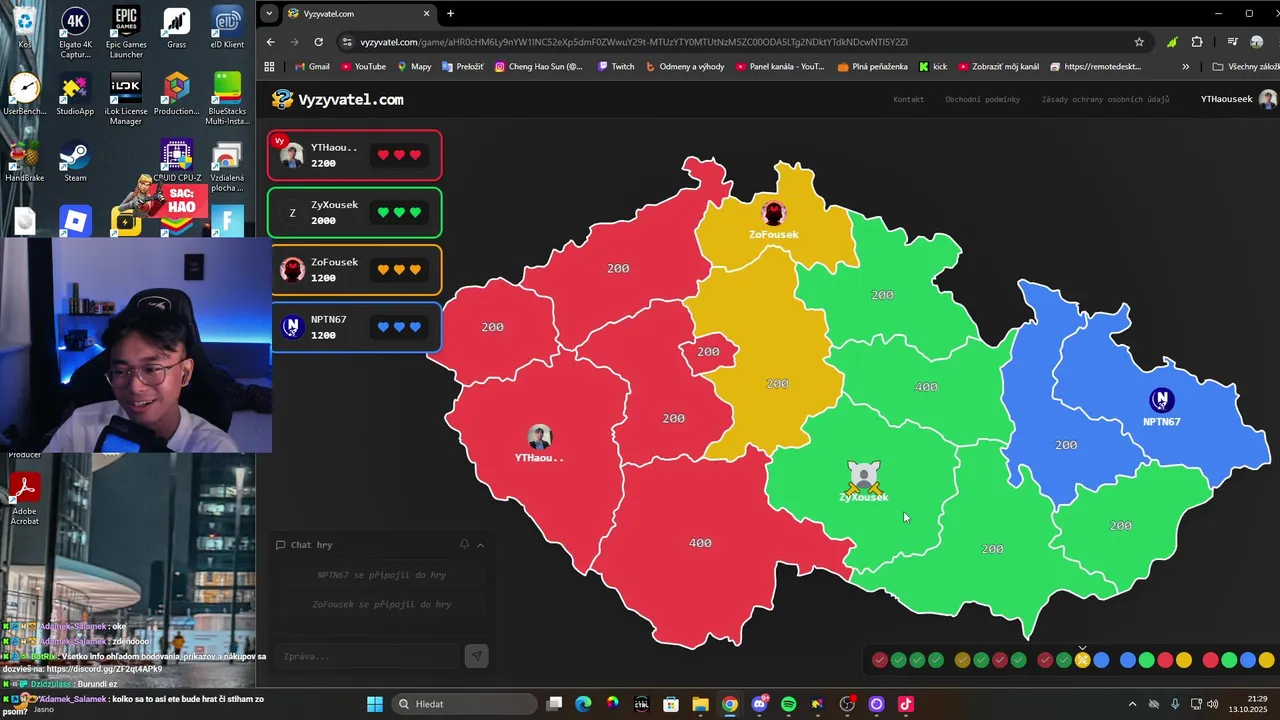Open the Kontakt link
1280x720 pixels.
pos(908,99)
